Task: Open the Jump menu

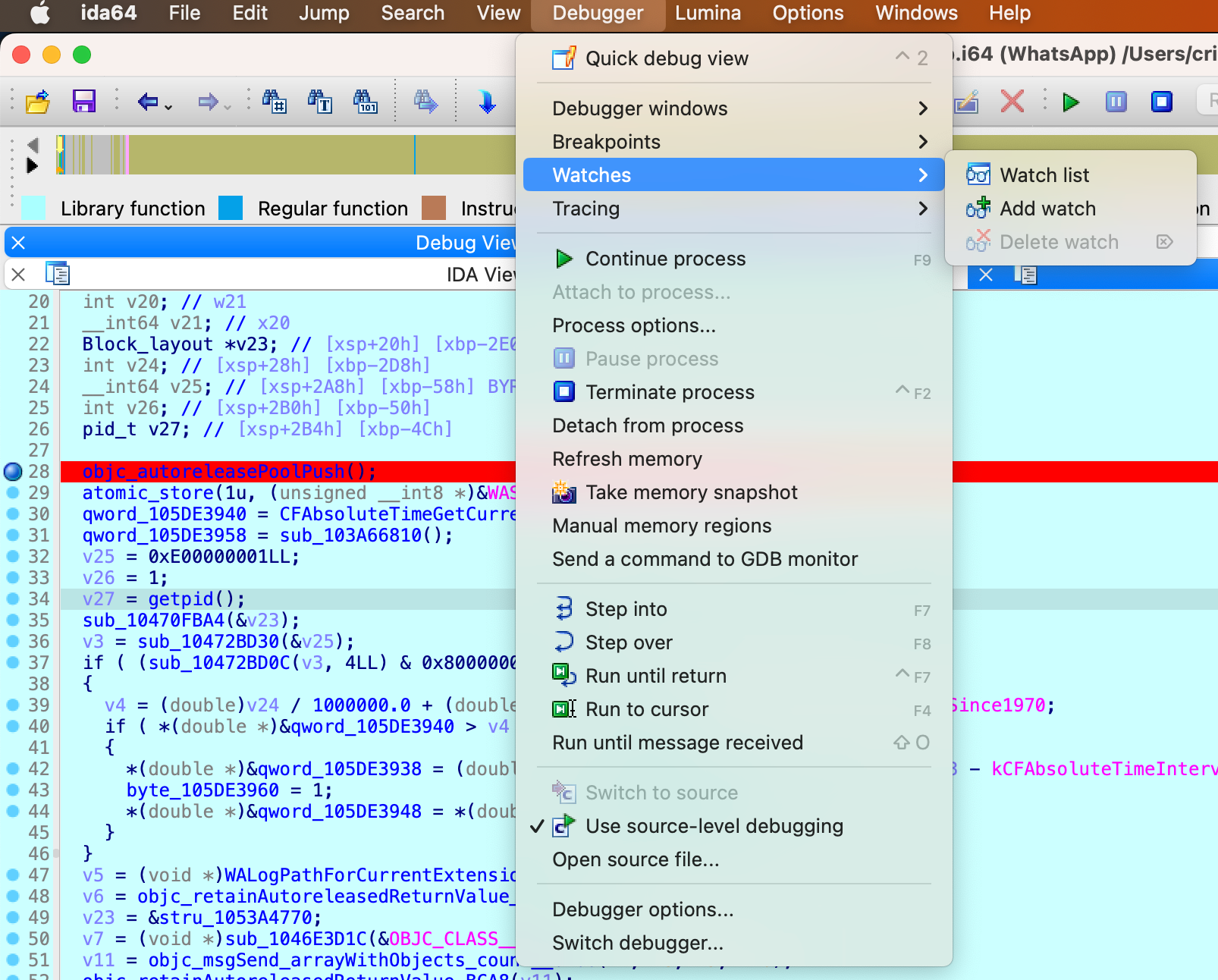Action: pos(324,13)
